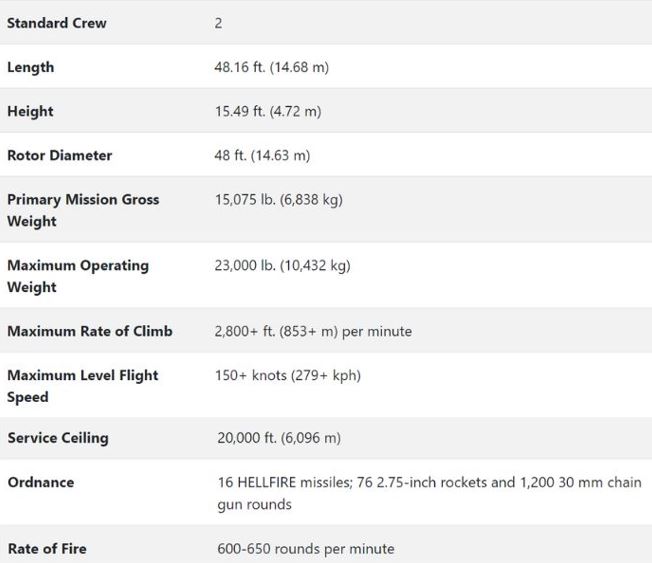Viewport: 652px width, 563px height.
Task: Select the 2,800+ ft. per minute value
Action: click(x=313, y=331)
